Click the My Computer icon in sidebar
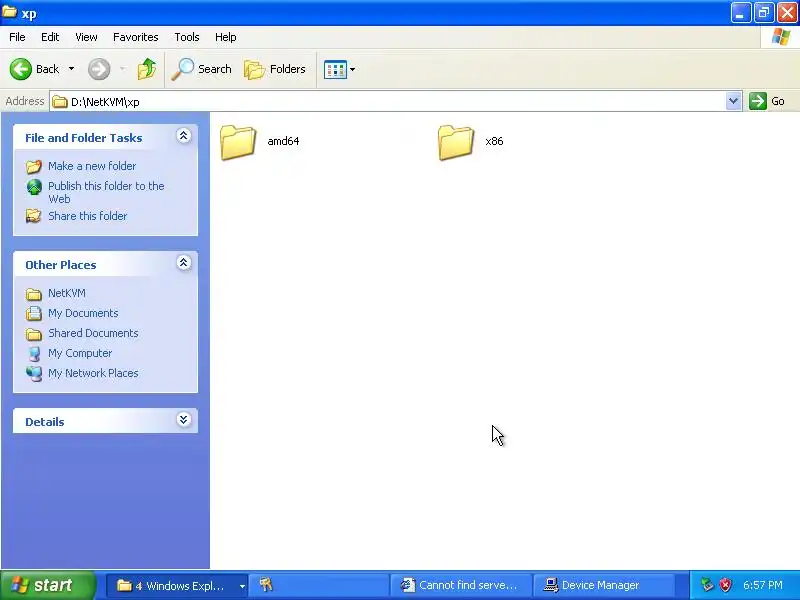Viewport: 800px width, 600px height. pos(34,354)
